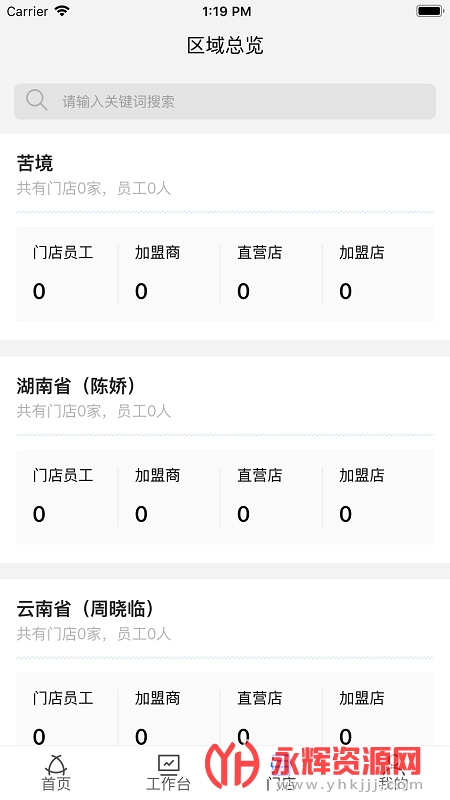Switch to the 工作台 workbench tab
Viewport: 450px width, 800px height.
click(x=168, y=772)
